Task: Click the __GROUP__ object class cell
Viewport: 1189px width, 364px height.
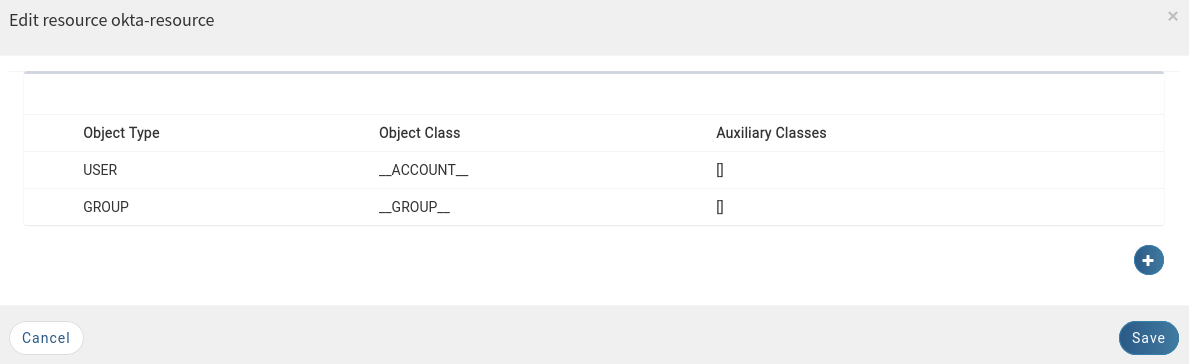Action: 414,206
